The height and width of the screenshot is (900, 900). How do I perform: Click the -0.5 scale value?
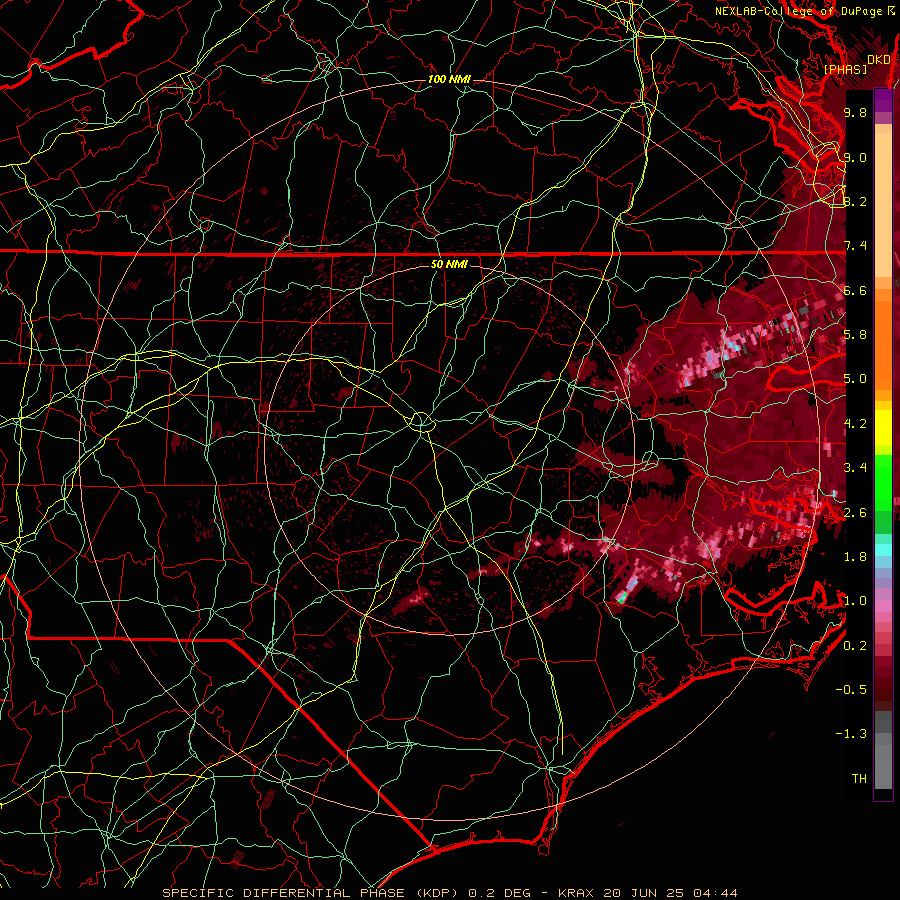coord(851,690)
